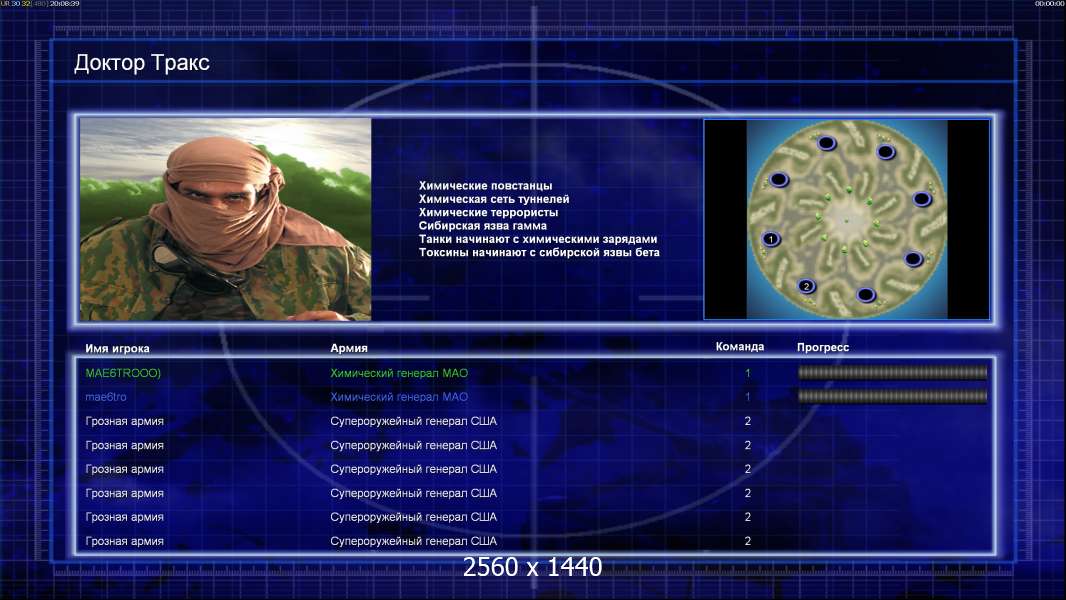Select the blue mae6tro player name
Image resolution: width=1066 pixels, height=600 pixels.
coord(105,397)
